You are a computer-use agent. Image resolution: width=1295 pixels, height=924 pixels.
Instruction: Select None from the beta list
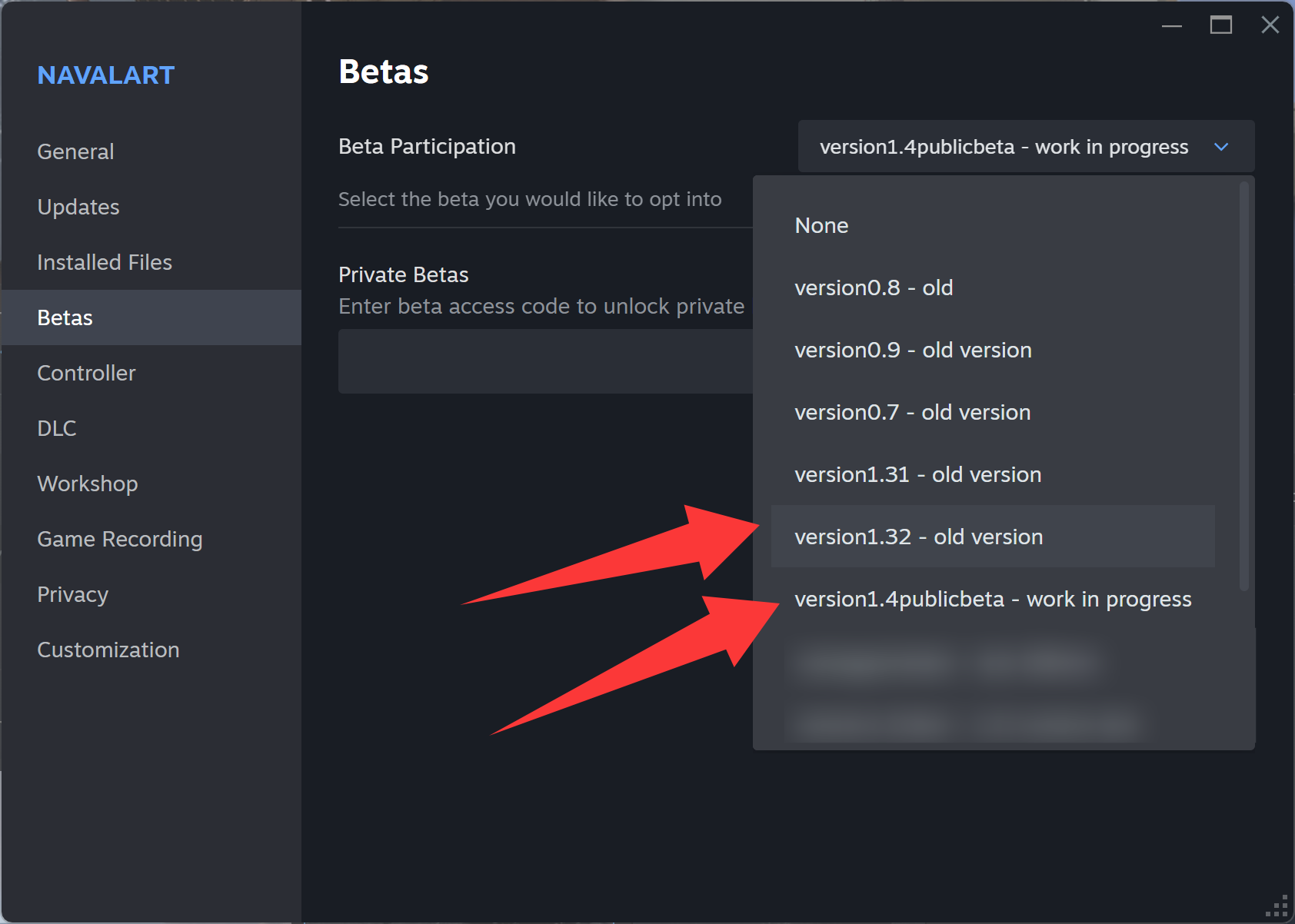(821, 225)
